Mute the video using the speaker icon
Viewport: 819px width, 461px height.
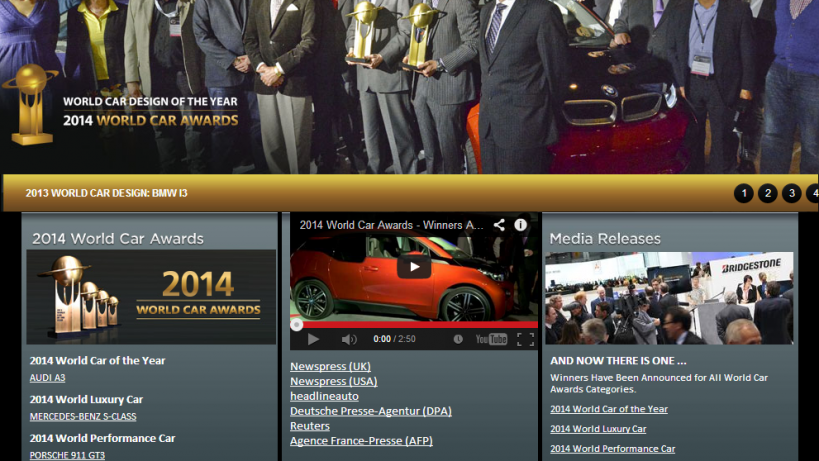349,339
